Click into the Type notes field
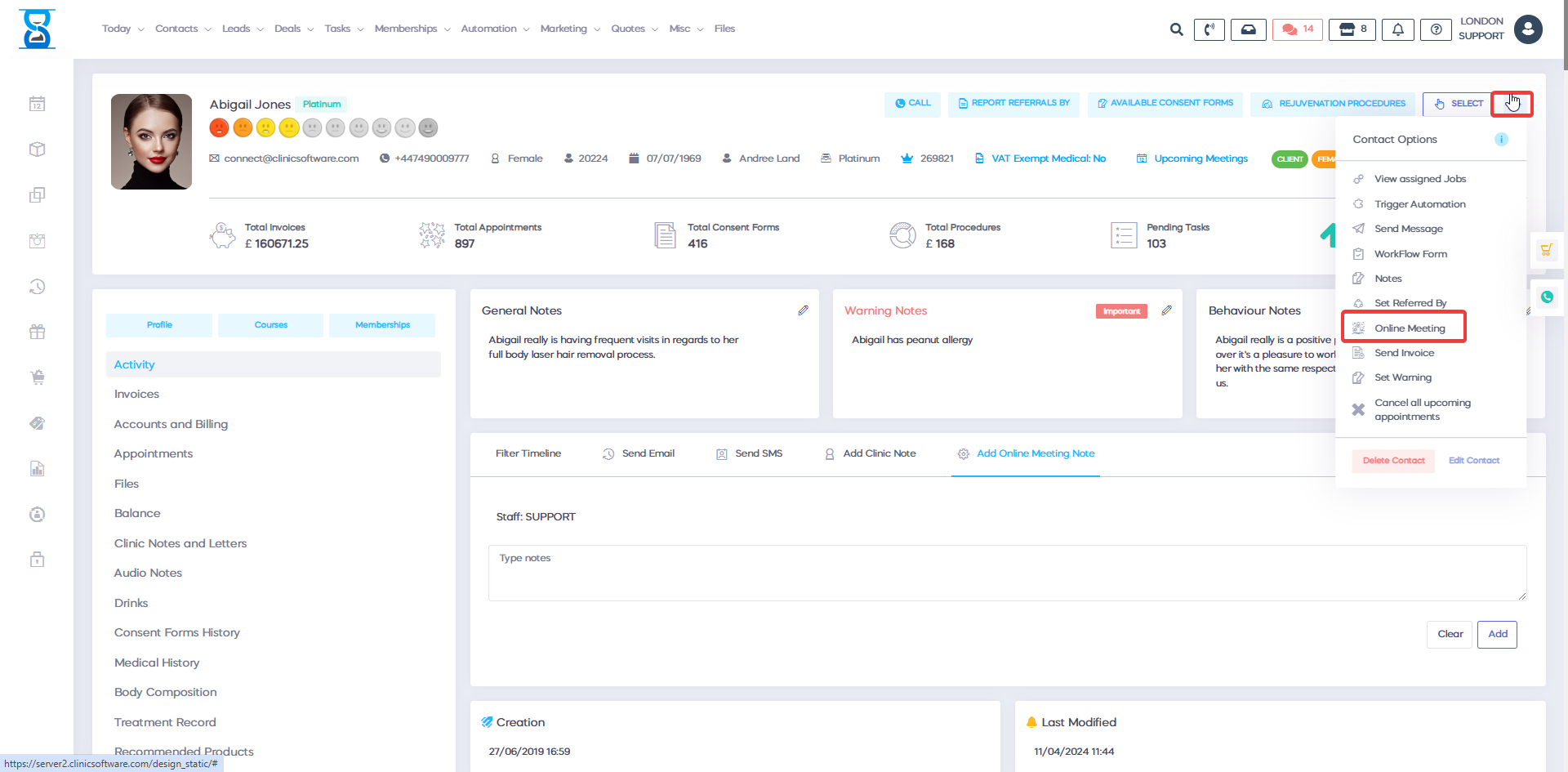Viewport: 1568px width, 772px height. tap(1006, 573)
